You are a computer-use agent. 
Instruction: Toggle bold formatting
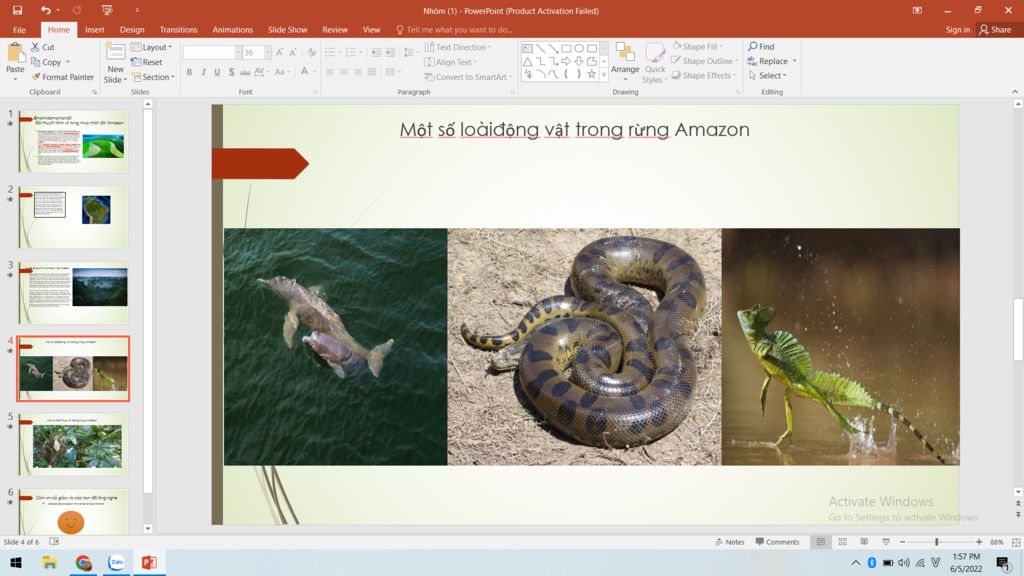[189, 72]
